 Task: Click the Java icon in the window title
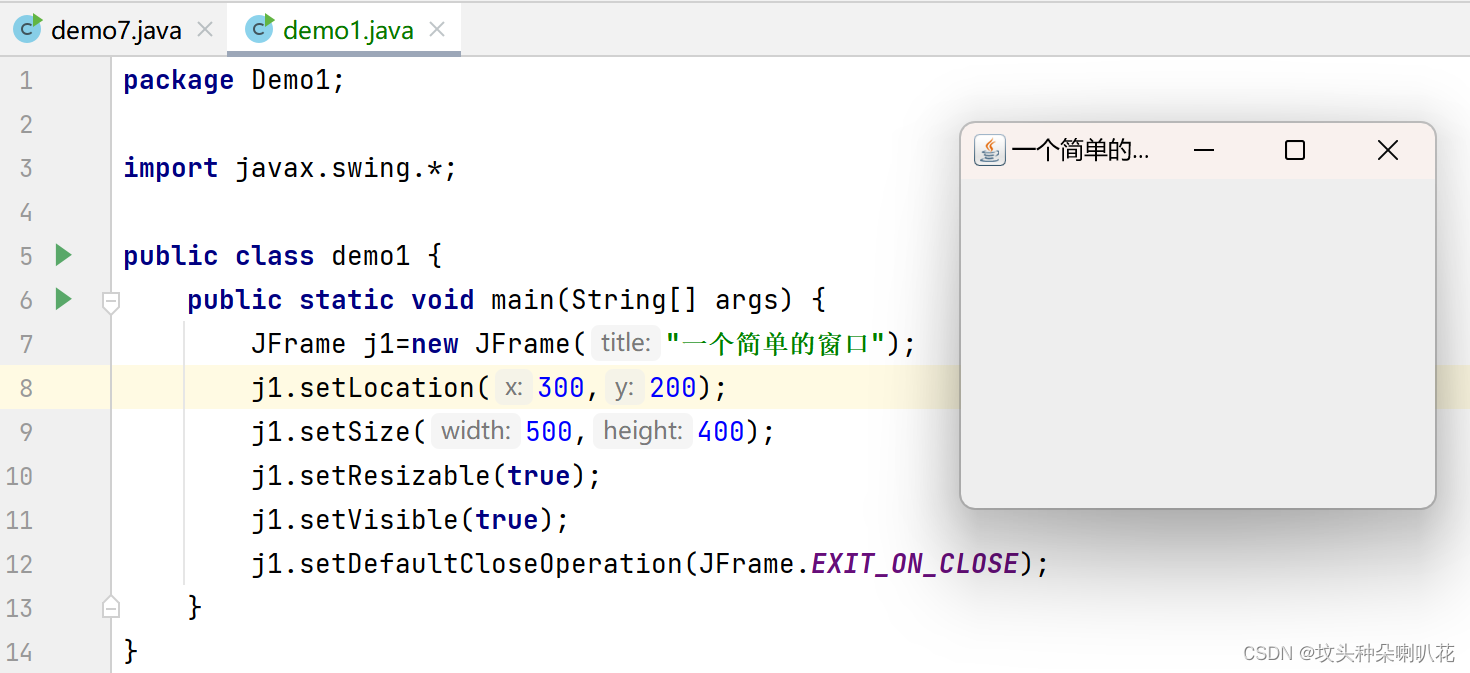pos(990,150)
